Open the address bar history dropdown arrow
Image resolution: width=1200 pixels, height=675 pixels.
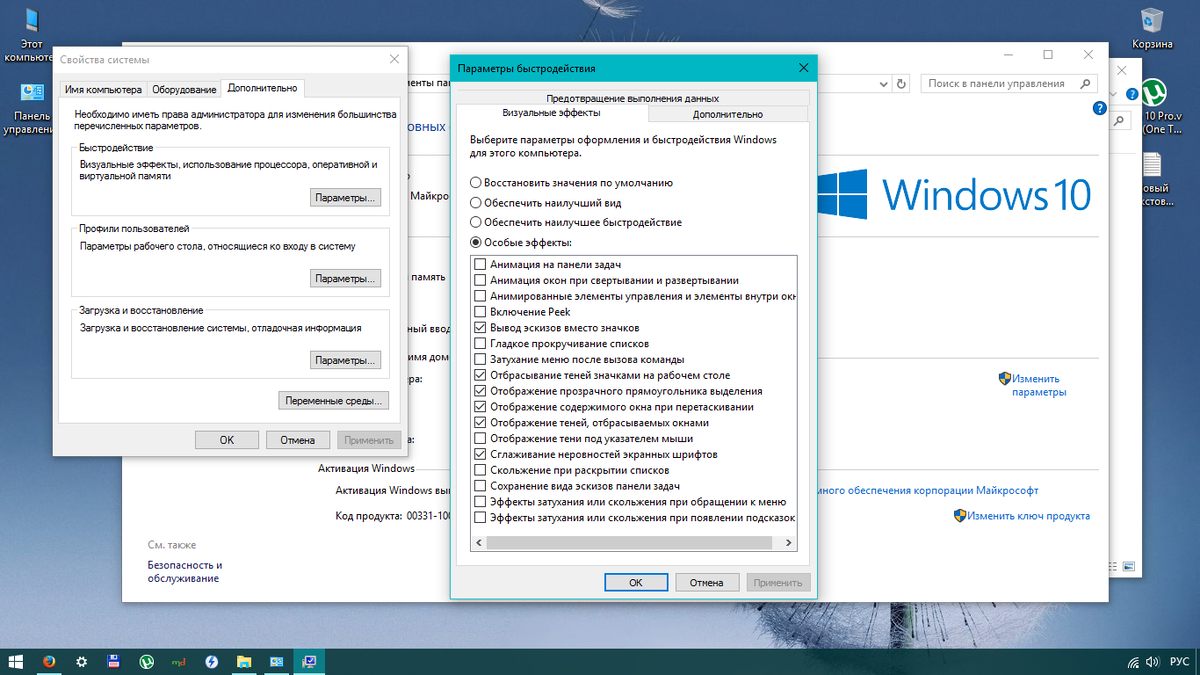click(x=884, y=84)
